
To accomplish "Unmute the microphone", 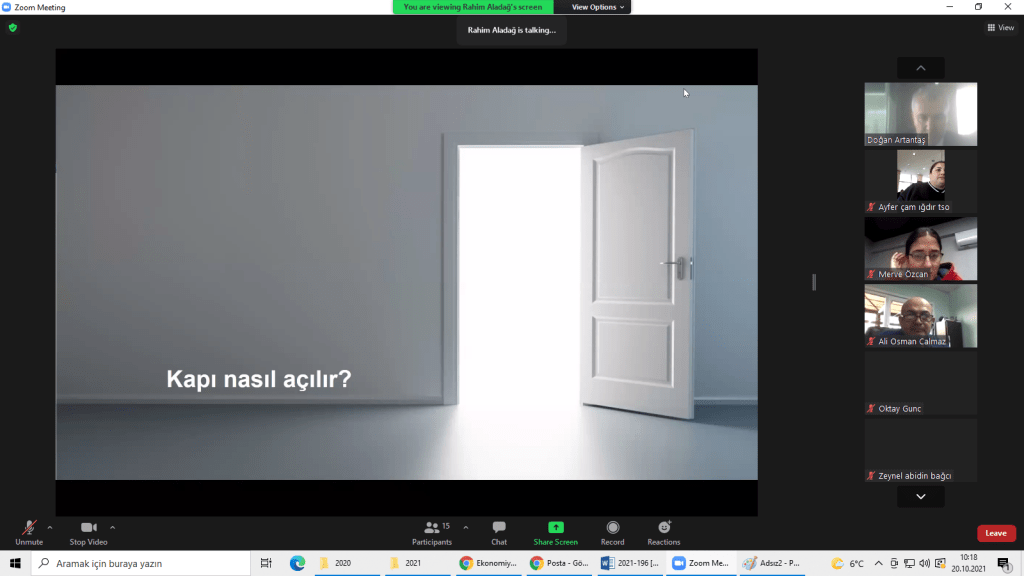I will coord(29,531).
